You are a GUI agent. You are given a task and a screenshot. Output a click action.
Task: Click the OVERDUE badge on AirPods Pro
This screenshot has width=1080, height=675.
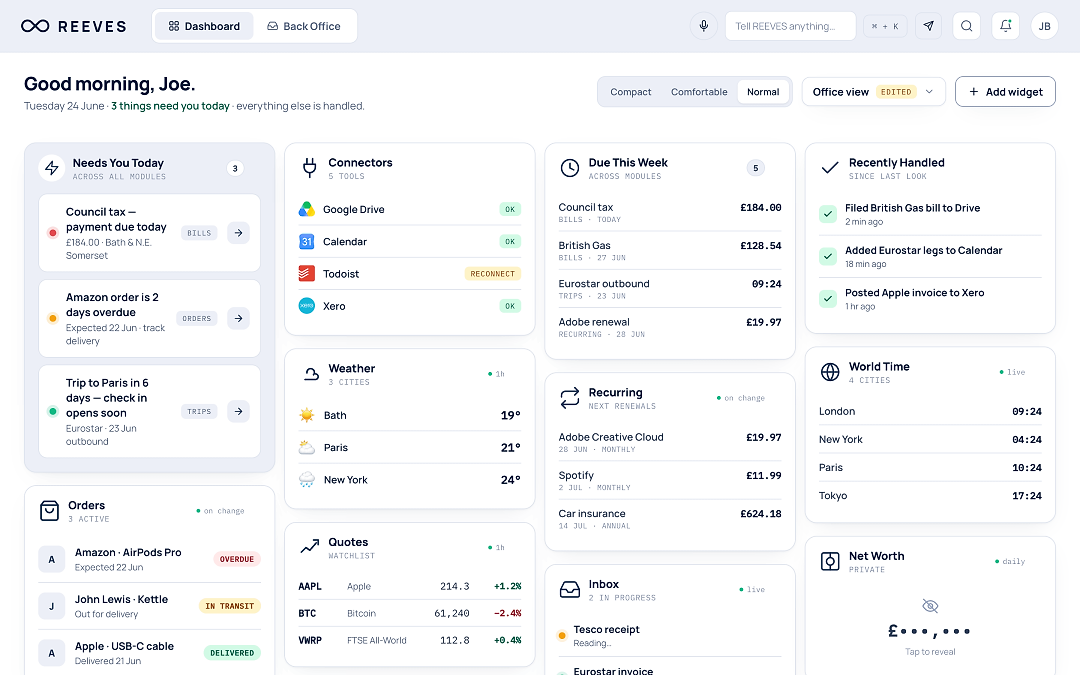click(237, 559)
